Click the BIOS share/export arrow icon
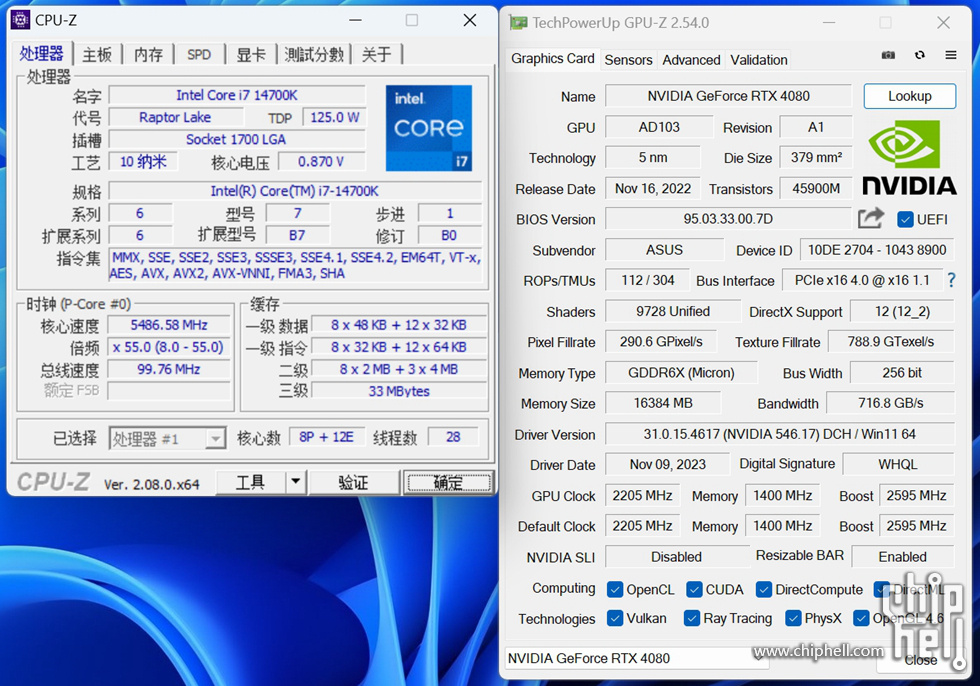 pyautogui.click(x=871, y=218)
